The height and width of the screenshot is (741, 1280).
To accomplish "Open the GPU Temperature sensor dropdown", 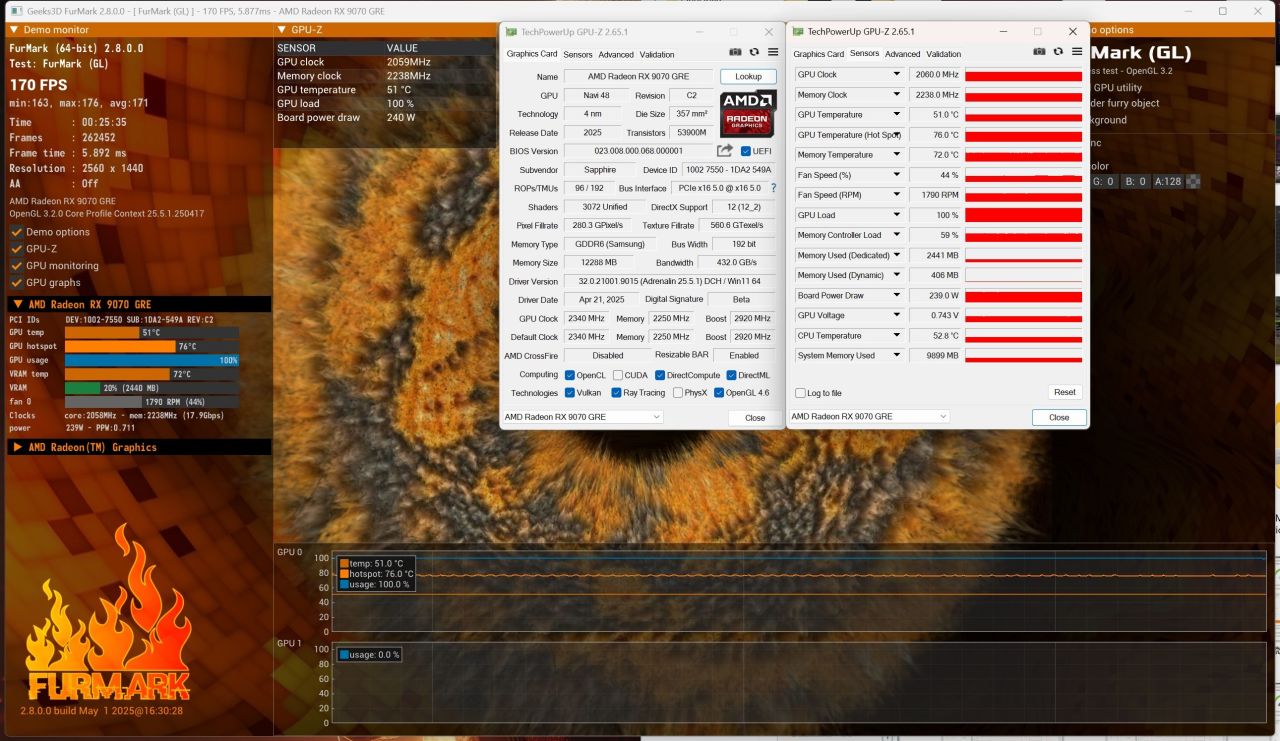I will pos(897,115).
